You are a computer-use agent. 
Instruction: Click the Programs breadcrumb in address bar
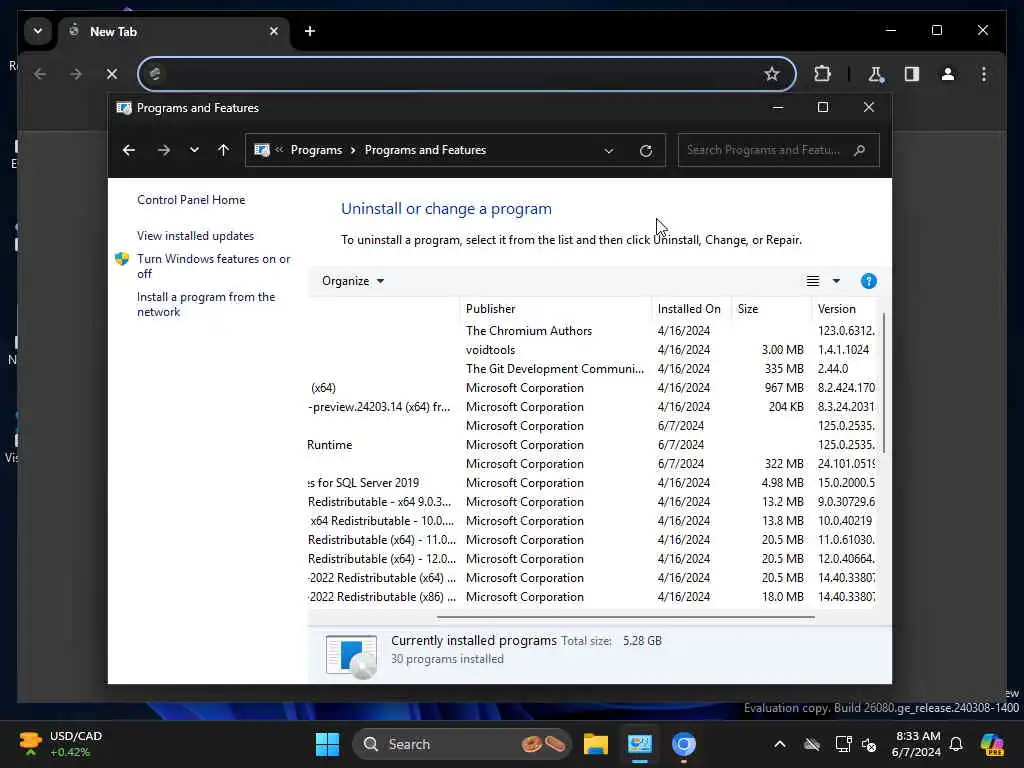[x=316, y=150]
